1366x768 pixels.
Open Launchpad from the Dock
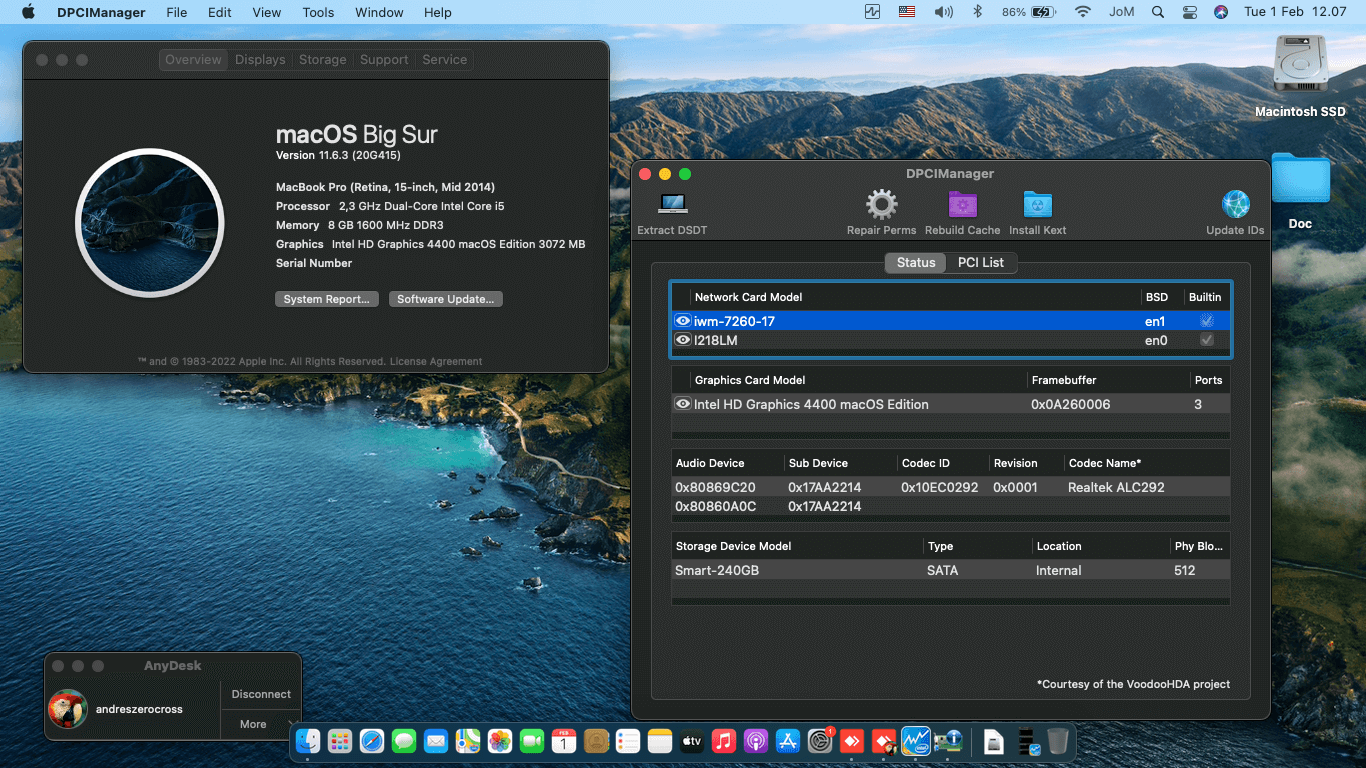tap(340, 741)
